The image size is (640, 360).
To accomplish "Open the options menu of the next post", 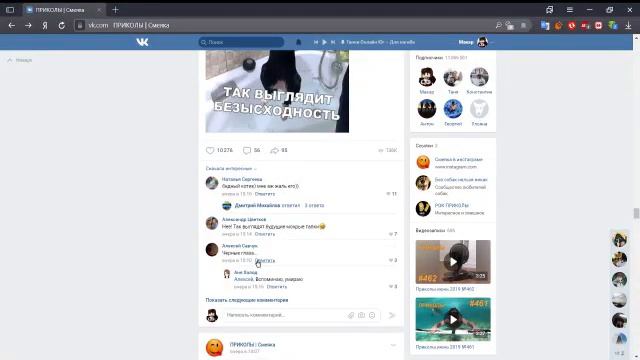I will point(393,345).
